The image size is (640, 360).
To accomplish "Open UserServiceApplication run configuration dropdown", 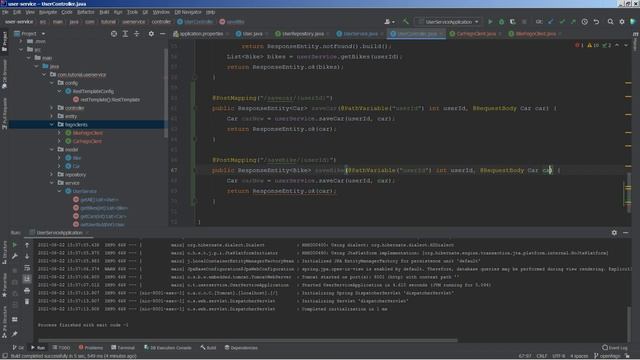I will point(448,22).
